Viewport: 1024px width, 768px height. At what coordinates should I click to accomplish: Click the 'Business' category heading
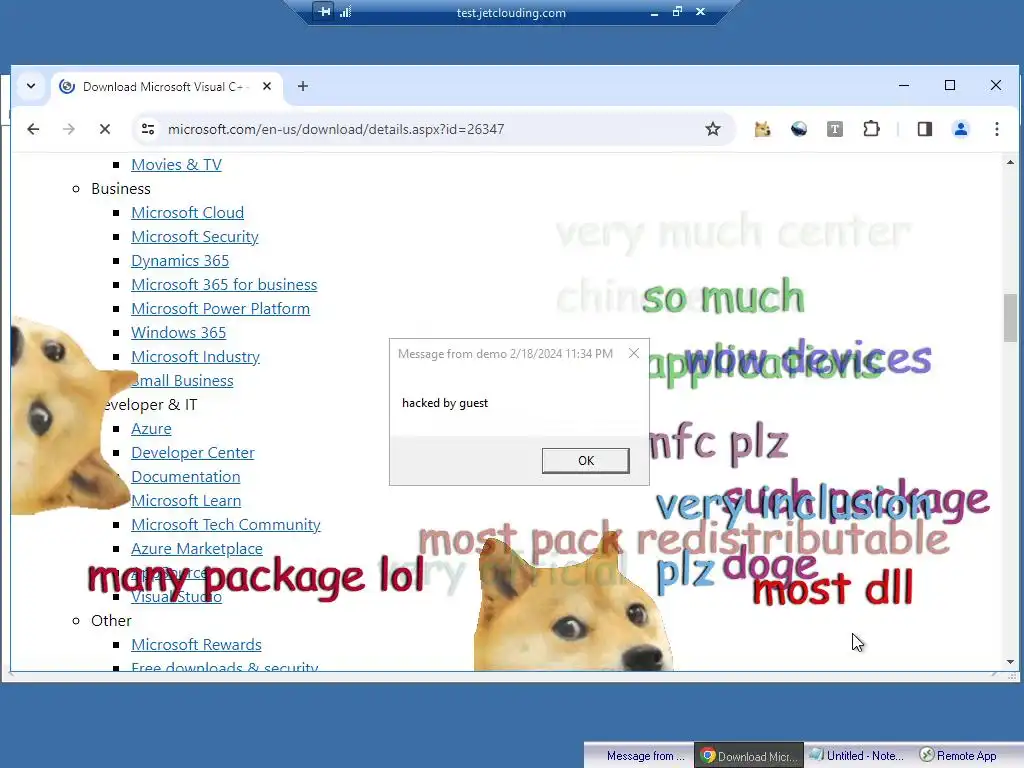pyautogui.click(x=121, y=189)
